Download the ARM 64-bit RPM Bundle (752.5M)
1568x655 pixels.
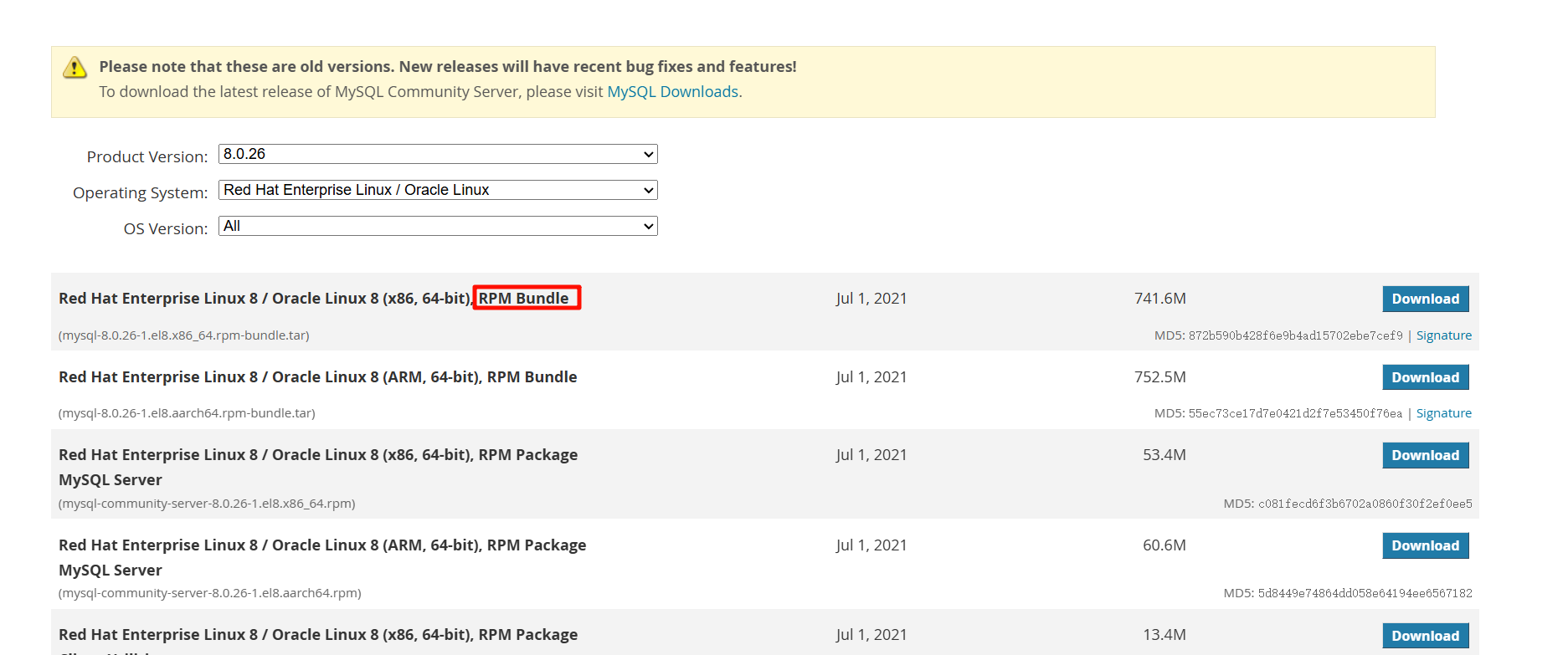coord(1425,377)
